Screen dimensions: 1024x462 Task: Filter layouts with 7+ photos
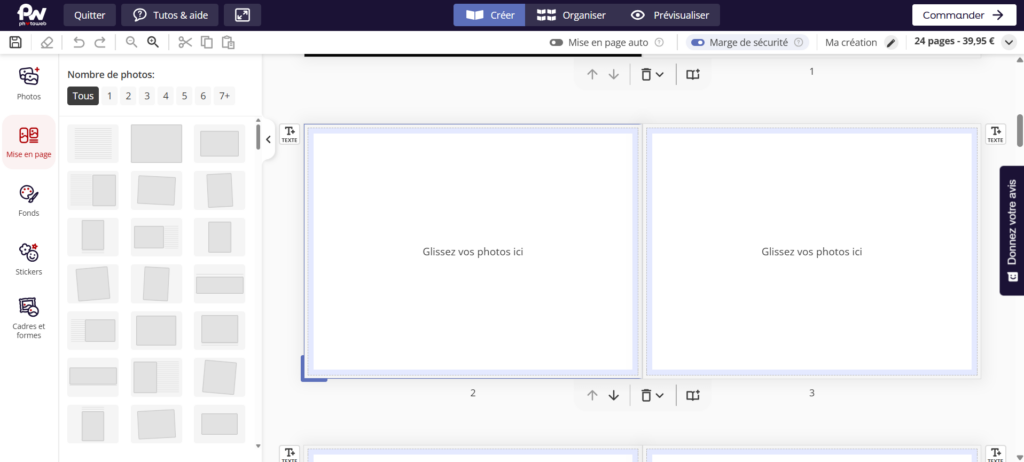coord(224,96)
